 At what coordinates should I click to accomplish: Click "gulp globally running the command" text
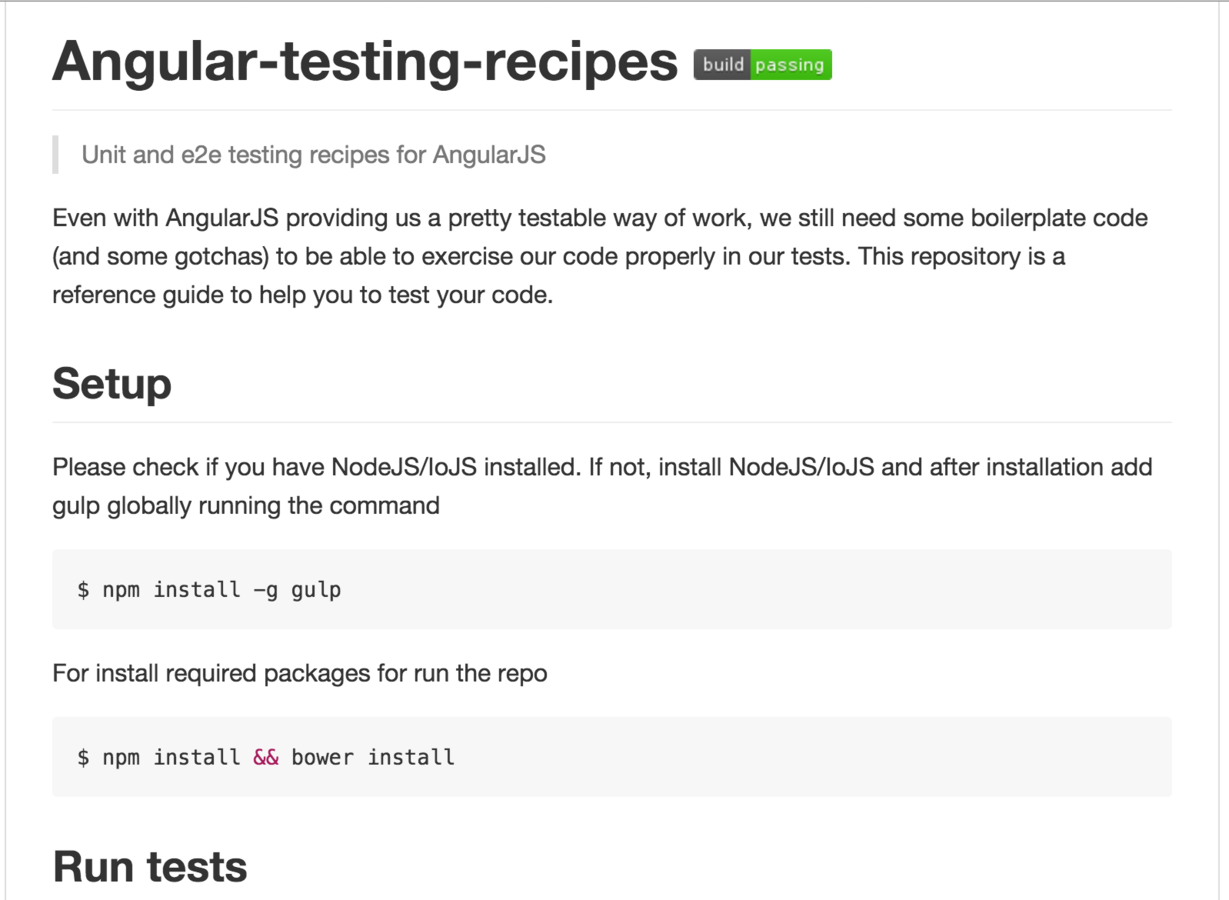(x=246, y=505)
